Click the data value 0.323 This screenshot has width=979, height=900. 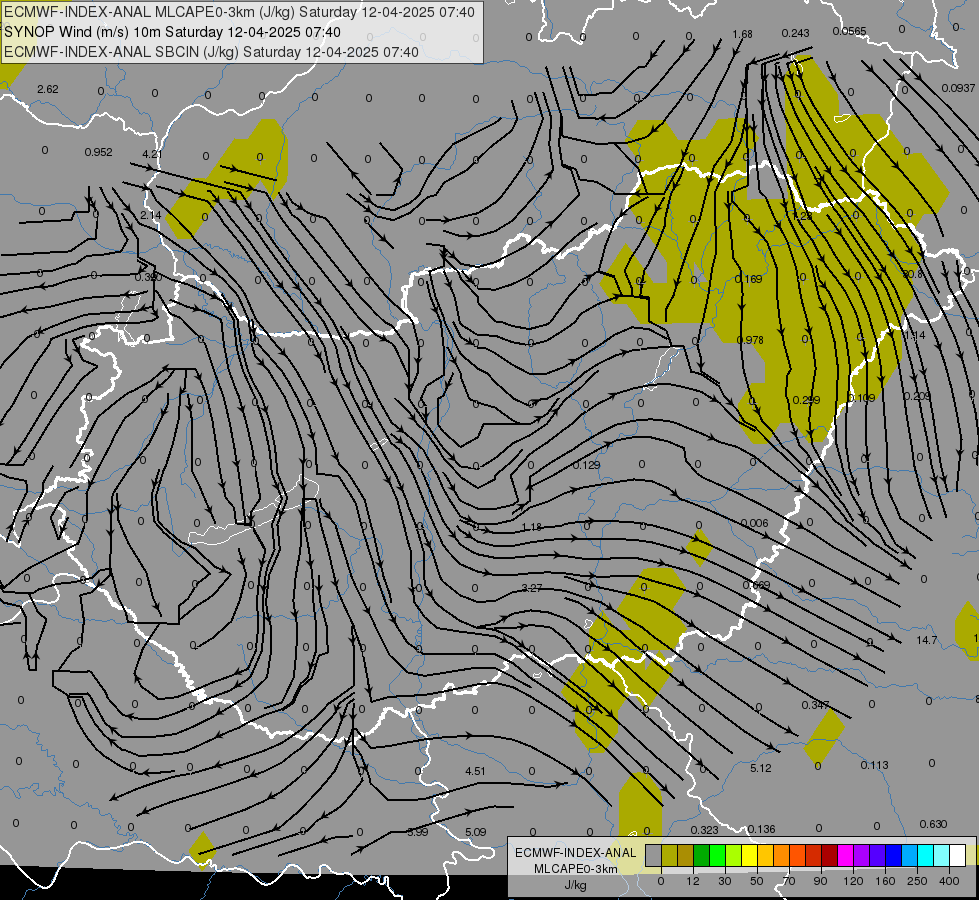(x=704, y=830)
